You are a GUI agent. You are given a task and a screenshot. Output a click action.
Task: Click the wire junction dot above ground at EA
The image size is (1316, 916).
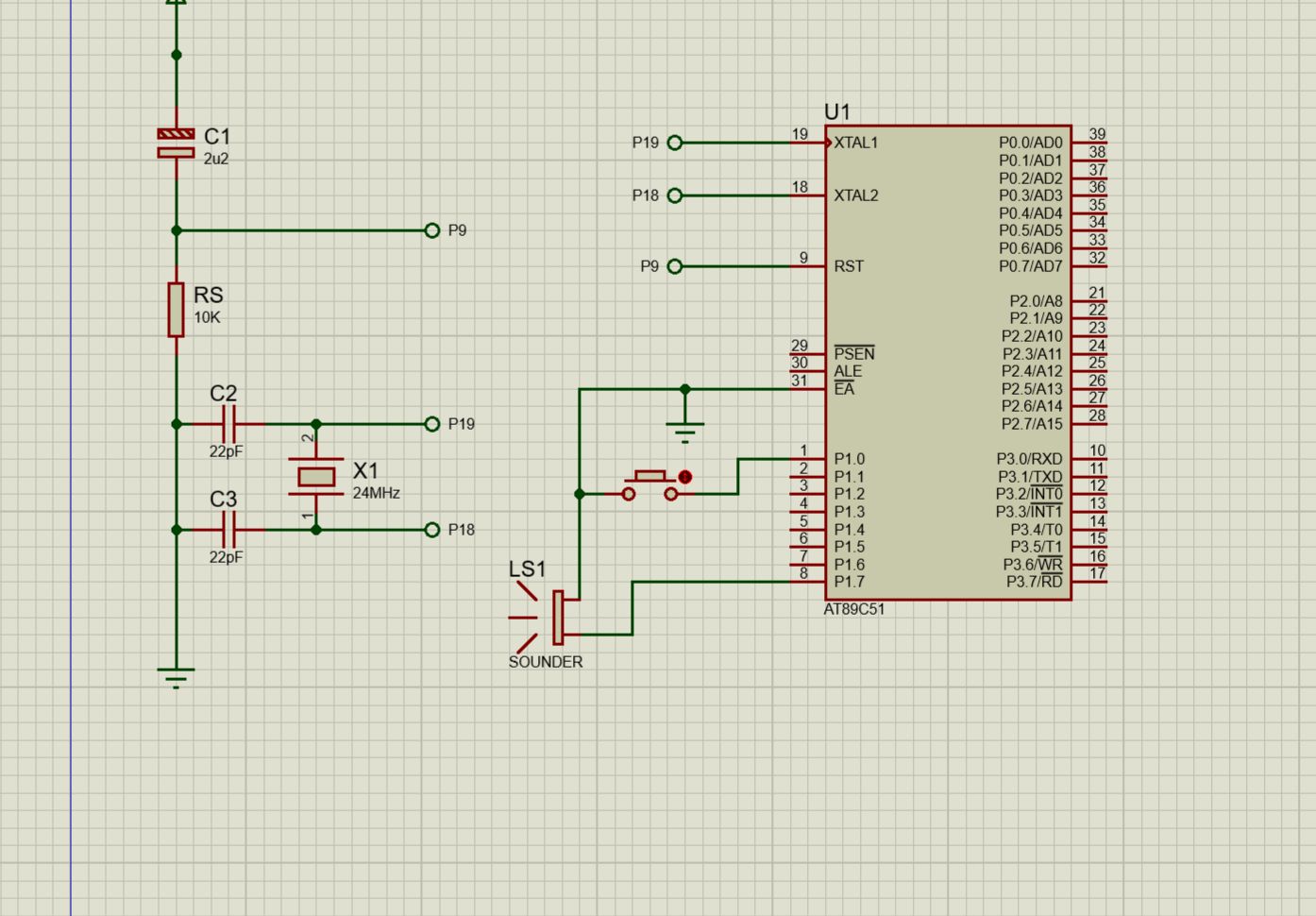tap(685, 389)
